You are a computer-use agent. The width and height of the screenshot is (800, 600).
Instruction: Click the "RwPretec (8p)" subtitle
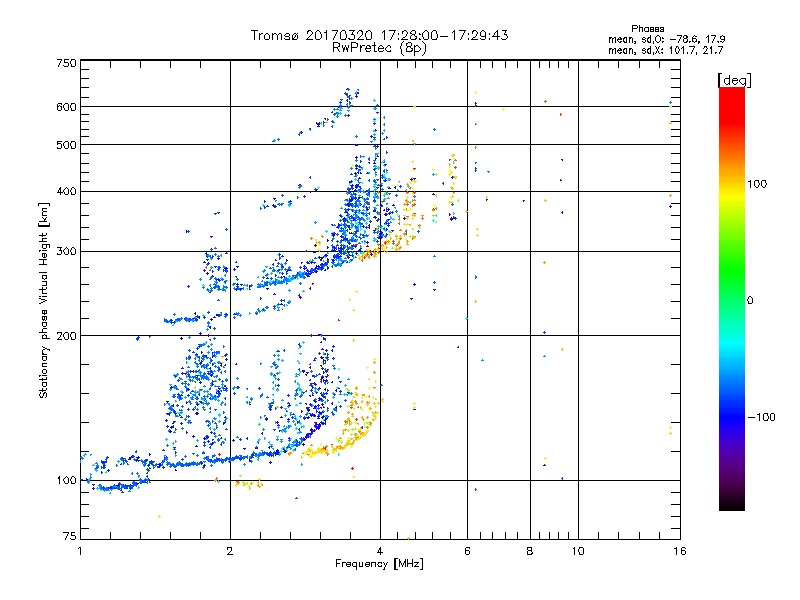(x=379, y=48)
